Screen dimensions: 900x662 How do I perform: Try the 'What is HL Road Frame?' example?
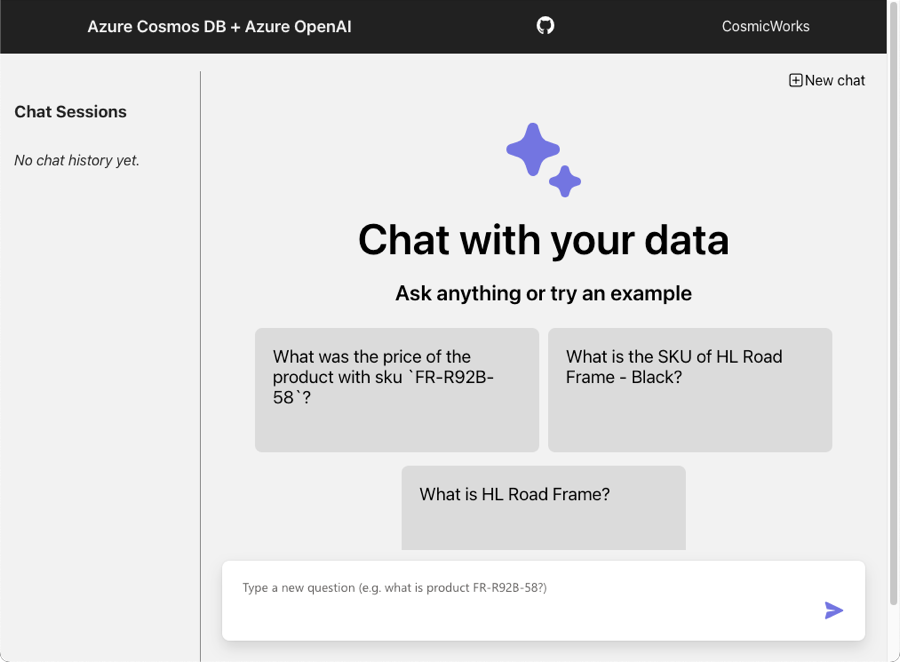544,508
